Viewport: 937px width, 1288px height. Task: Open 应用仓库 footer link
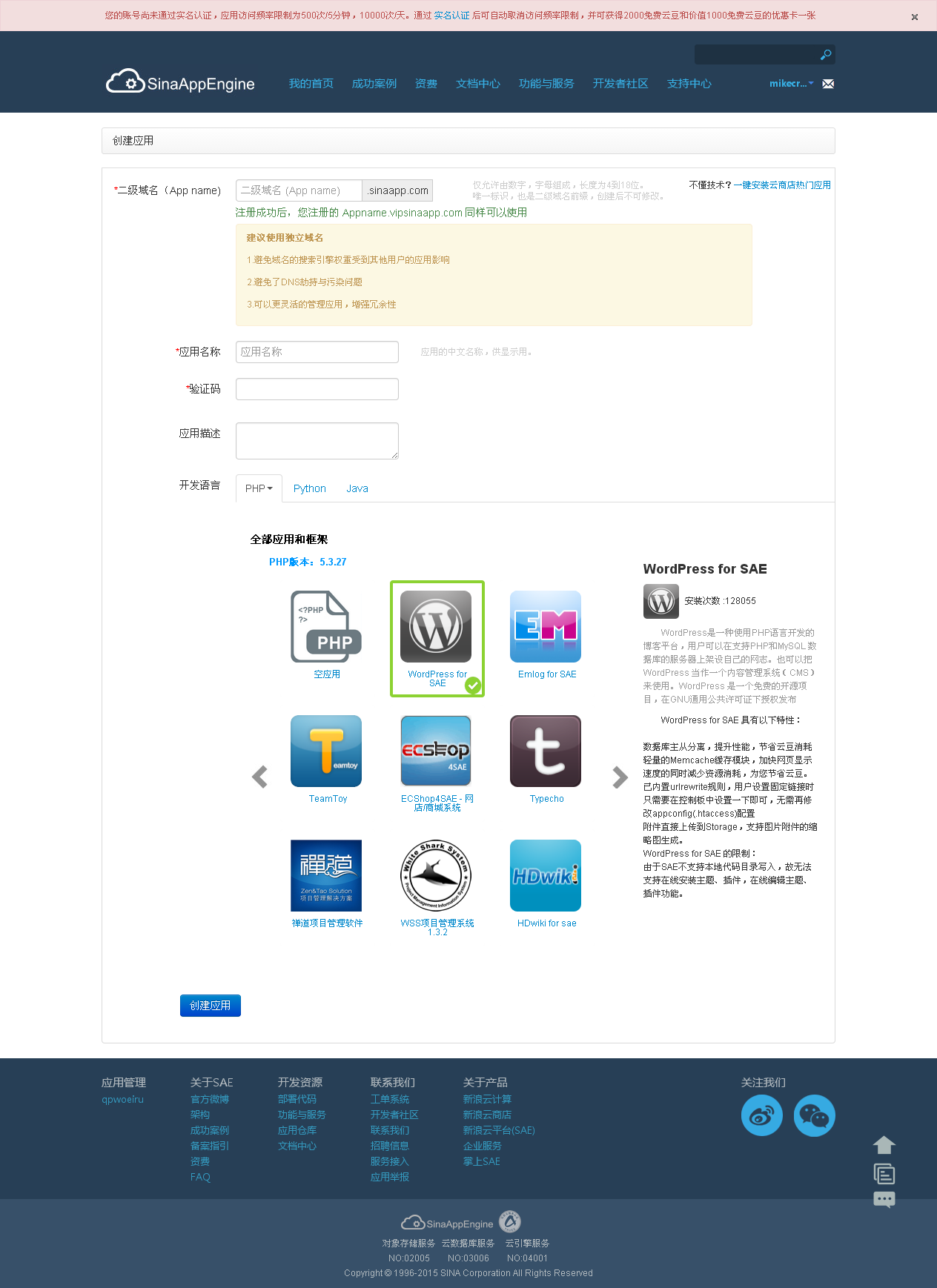(297, 1131)
